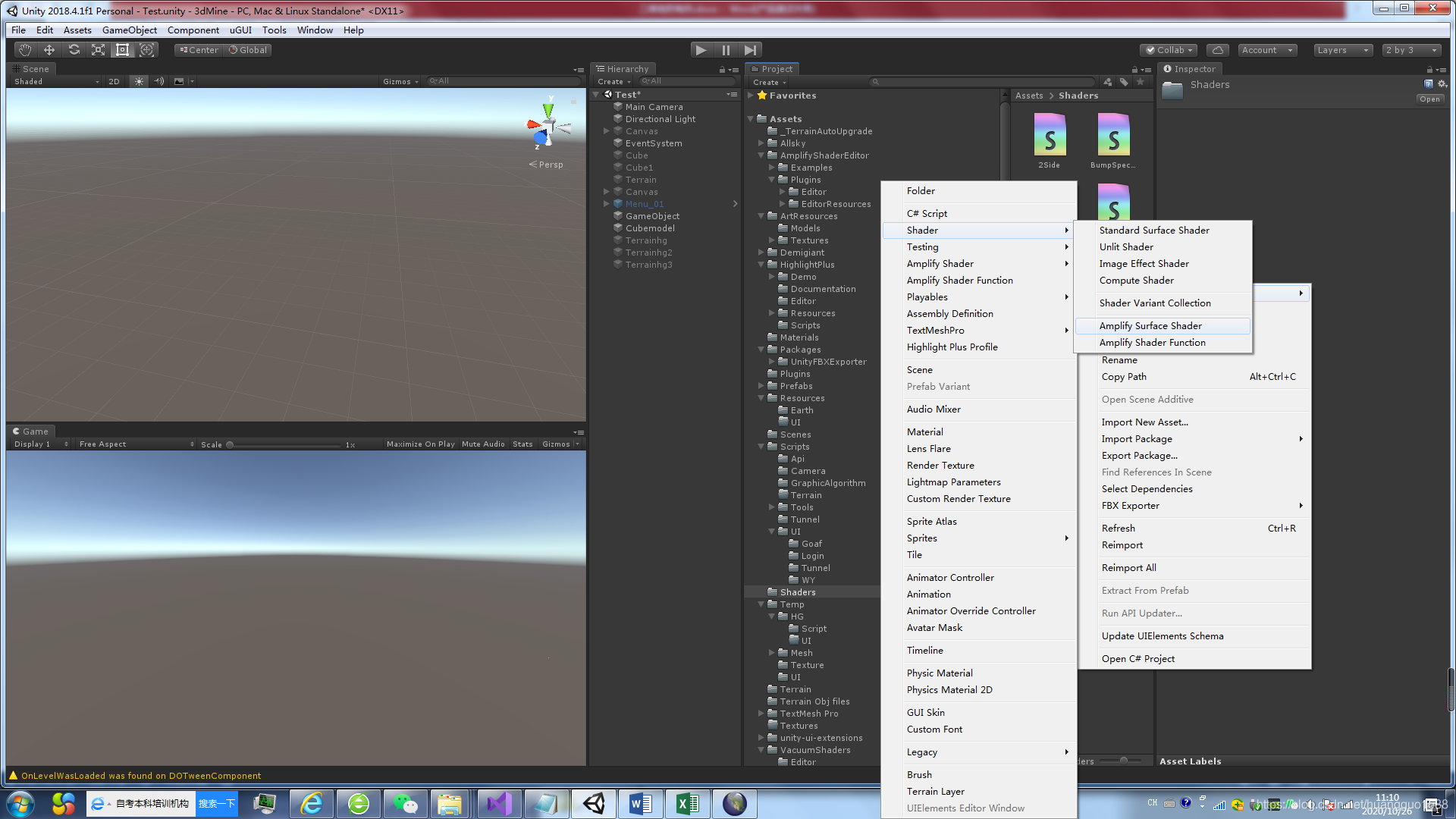Viewport: 1456px width, 819px height.
Task: Click the Maximize On Play button
Action: point(420,444)
